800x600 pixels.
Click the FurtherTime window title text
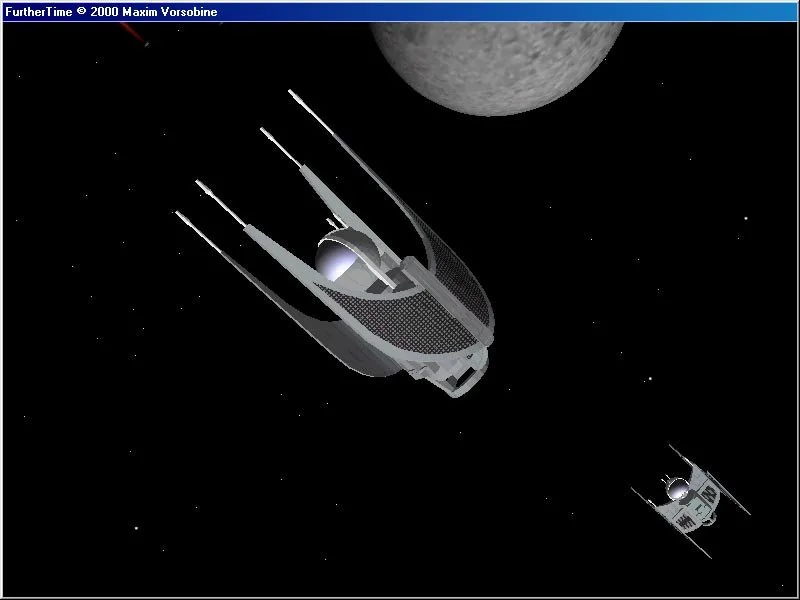(x=110, y=11)
